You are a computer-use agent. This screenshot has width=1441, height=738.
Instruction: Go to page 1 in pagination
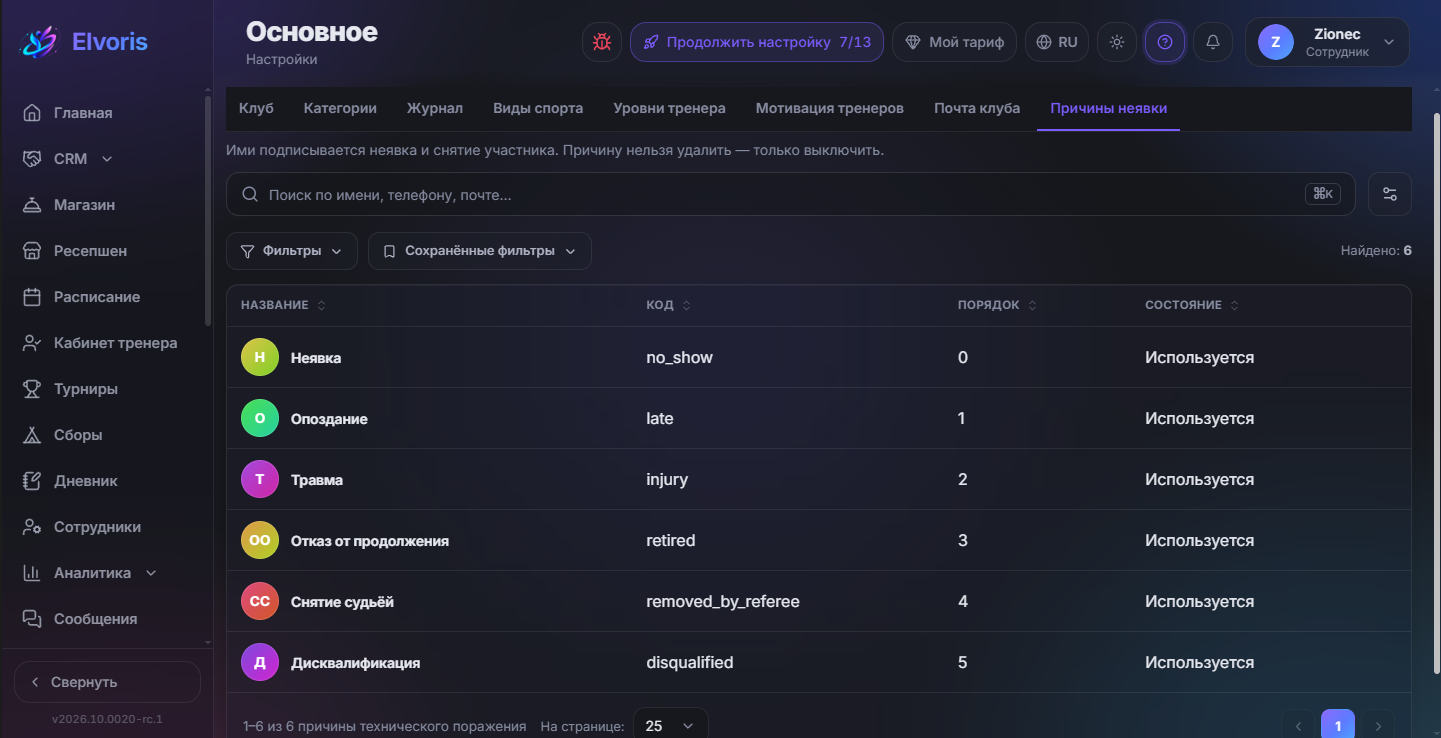1338,726
